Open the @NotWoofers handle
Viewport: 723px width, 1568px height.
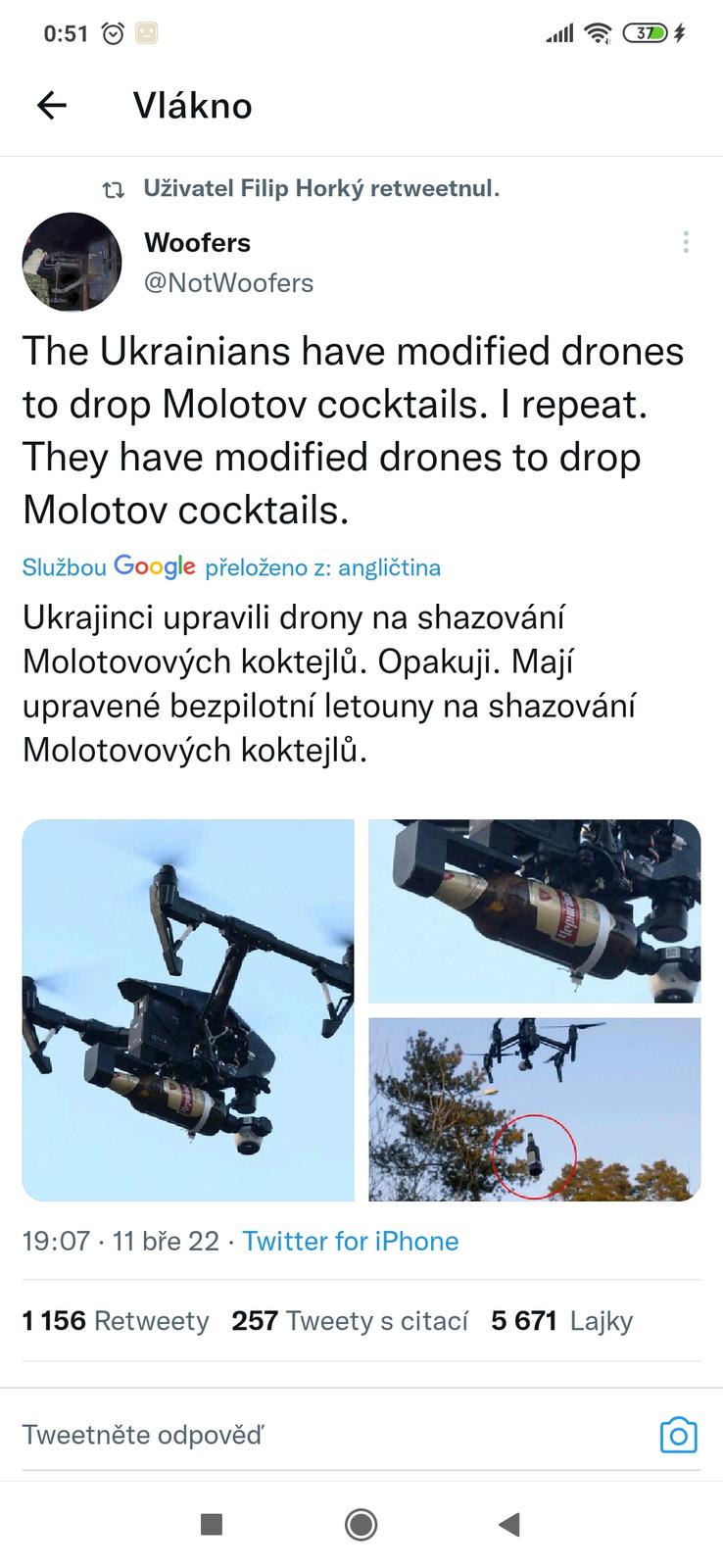[x=229, y=283]
